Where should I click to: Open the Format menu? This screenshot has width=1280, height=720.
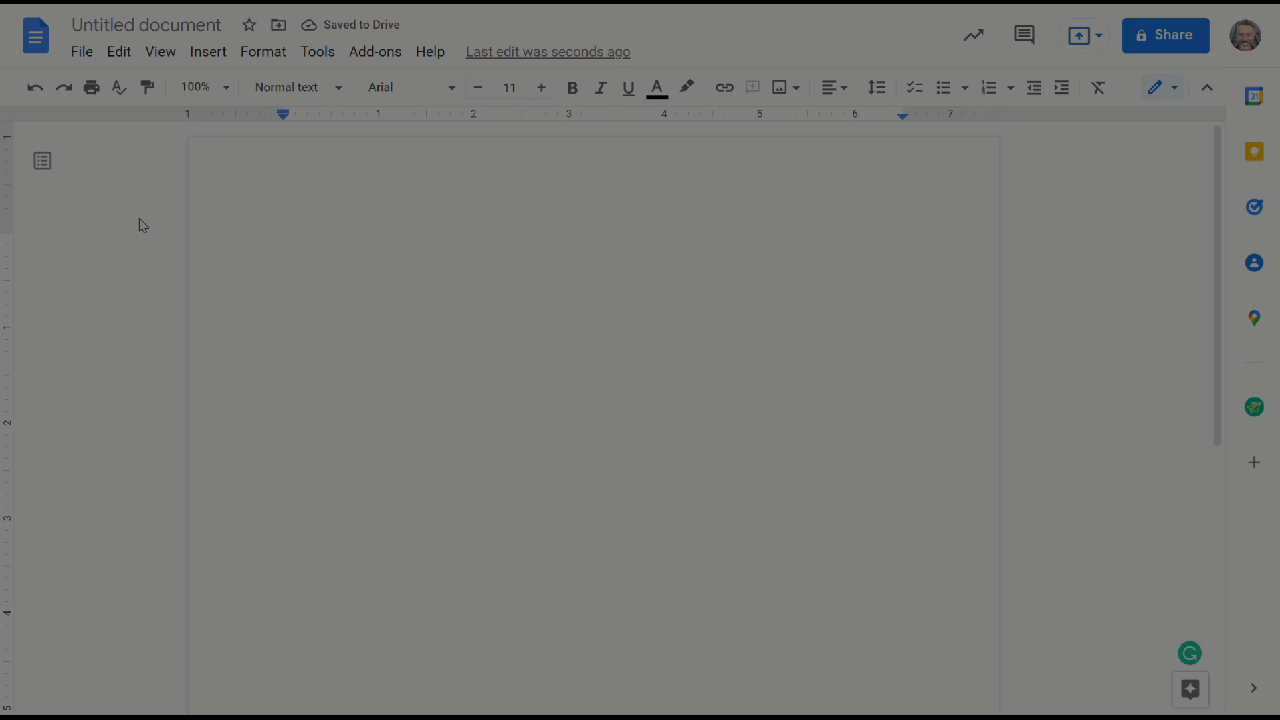click(263, 52)
